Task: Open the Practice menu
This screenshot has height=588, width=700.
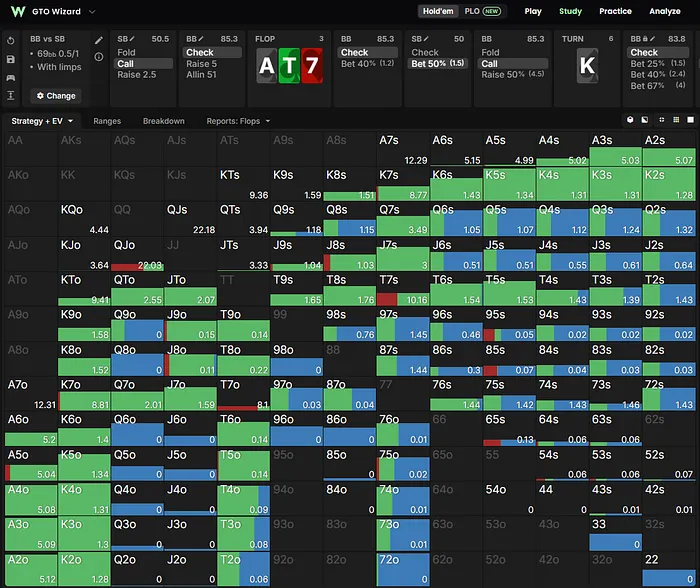Action: click(615, 11)
